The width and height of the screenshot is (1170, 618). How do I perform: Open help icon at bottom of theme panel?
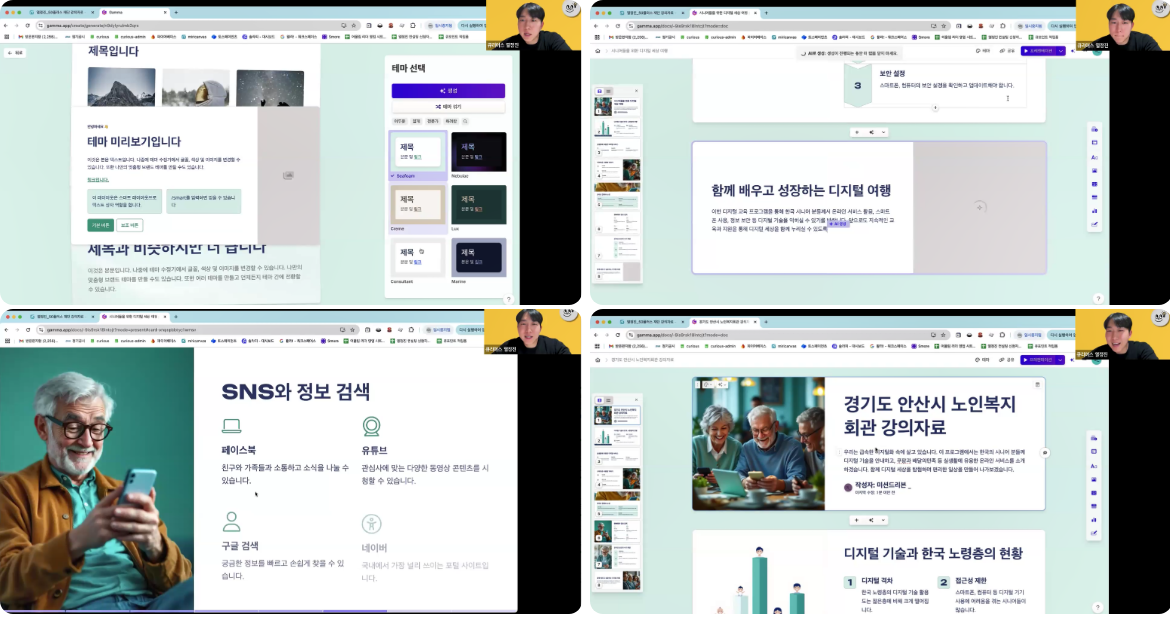pos(508,299)
